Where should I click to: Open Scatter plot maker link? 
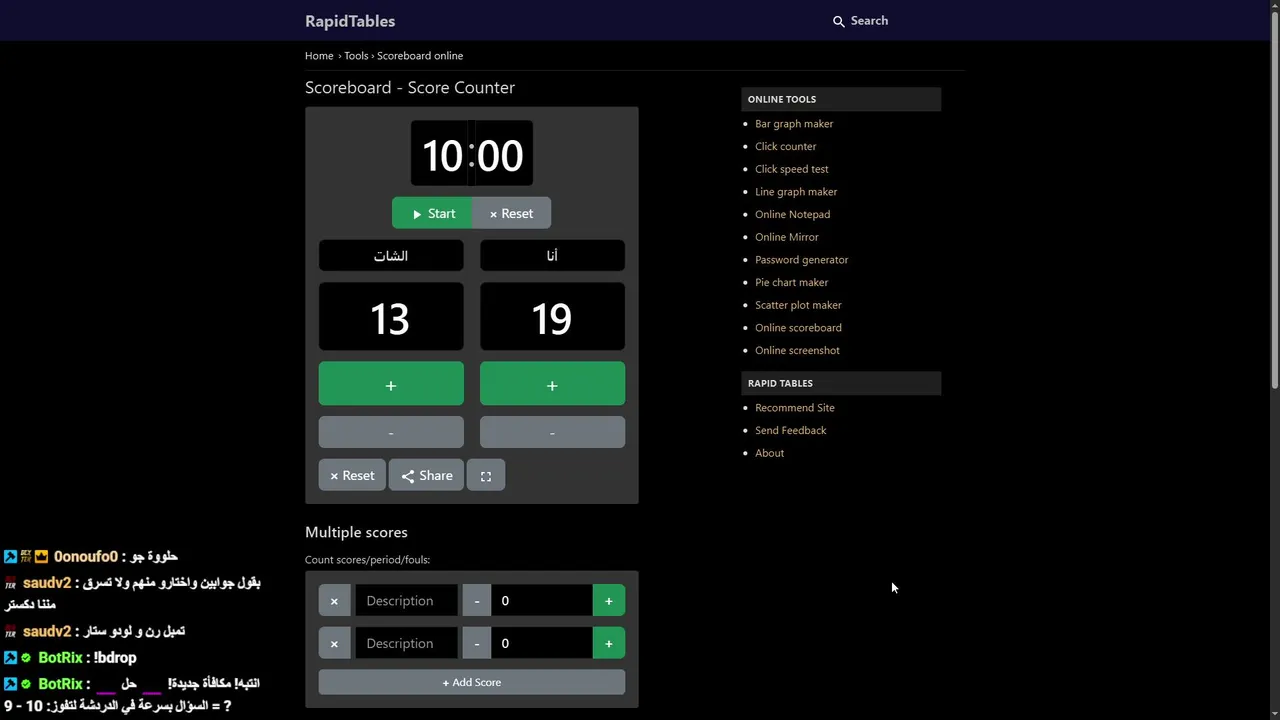click(798, 305)
